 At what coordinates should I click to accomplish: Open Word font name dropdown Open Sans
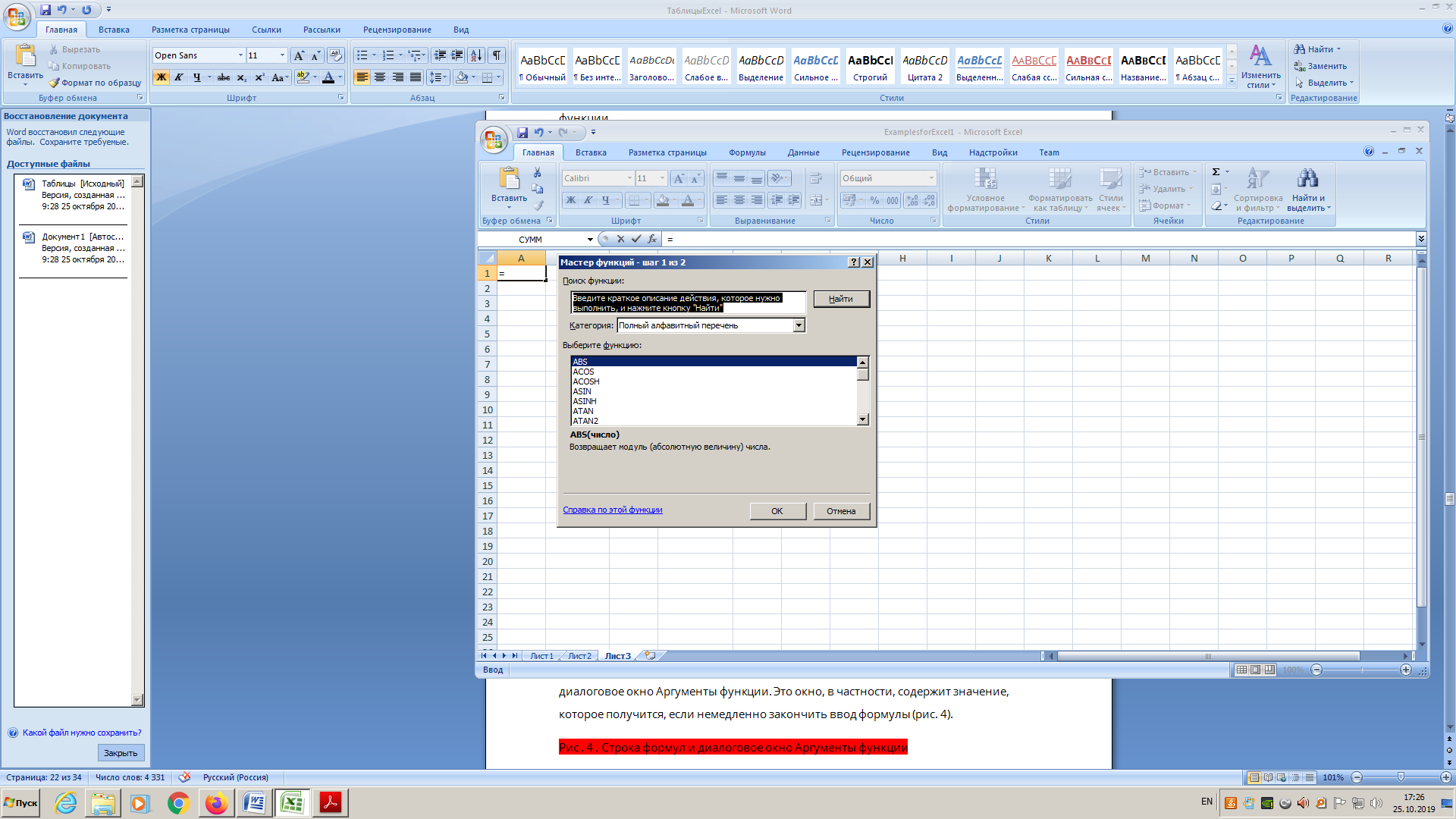coord(240,55)
